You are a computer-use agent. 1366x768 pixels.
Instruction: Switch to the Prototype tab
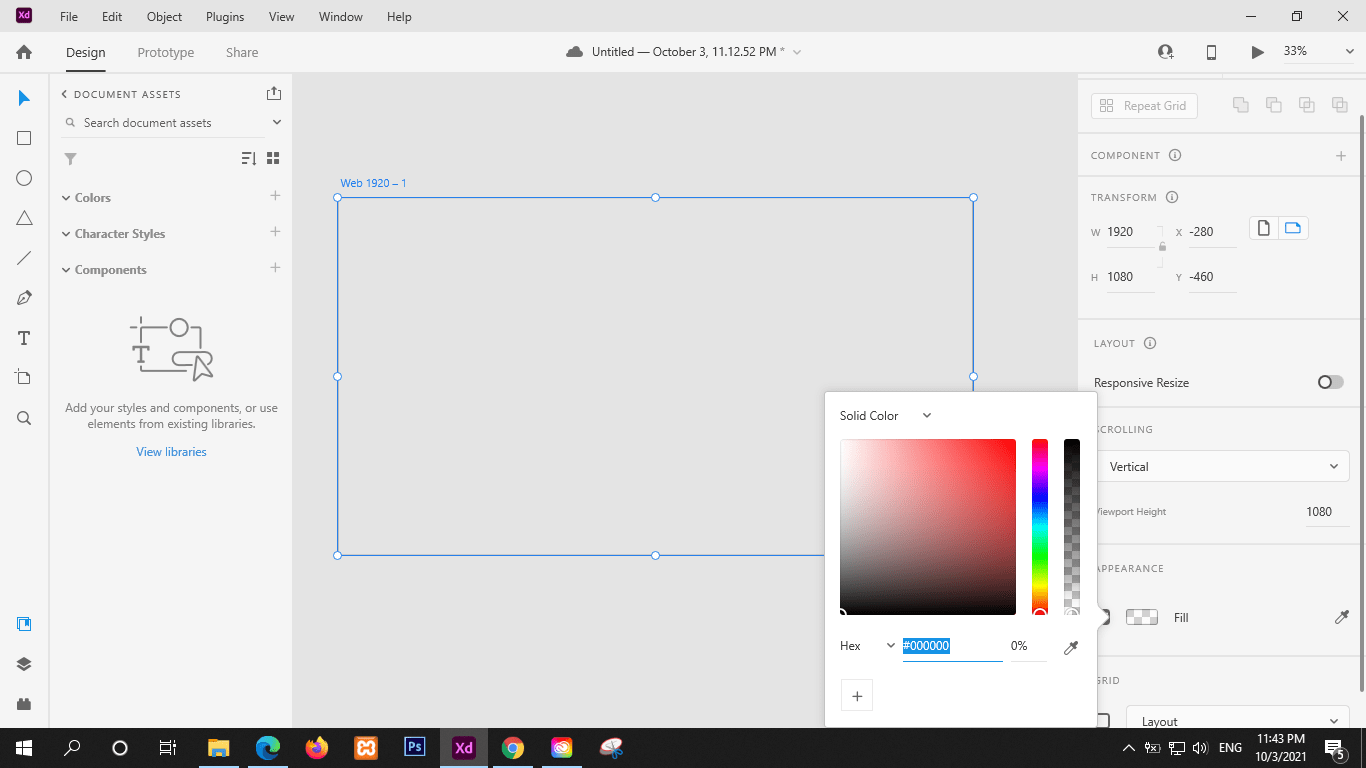165,52
